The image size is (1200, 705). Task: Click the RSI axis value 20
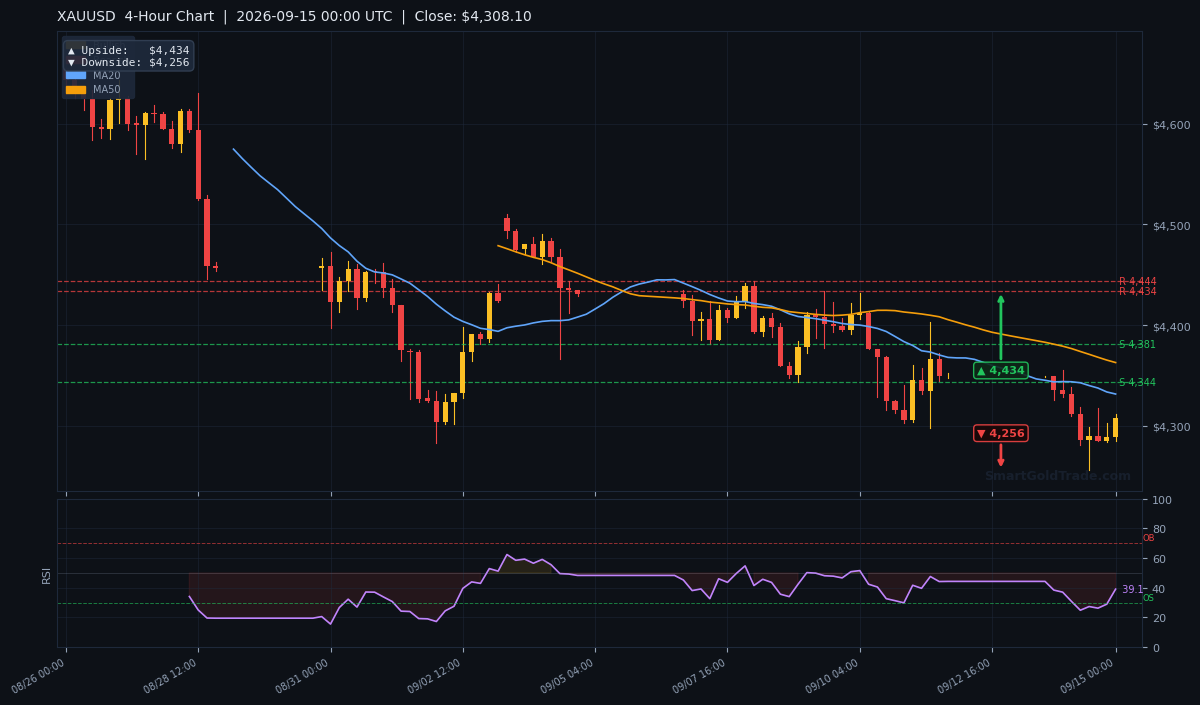pos(1159,618)
